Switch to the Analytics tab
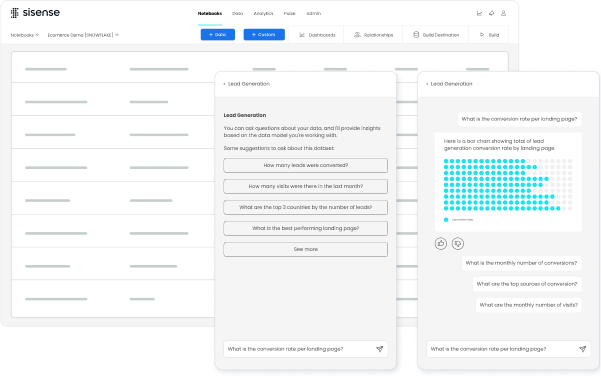Image resolution: width=601 pixels, height=378 pixels. [263, 13]
